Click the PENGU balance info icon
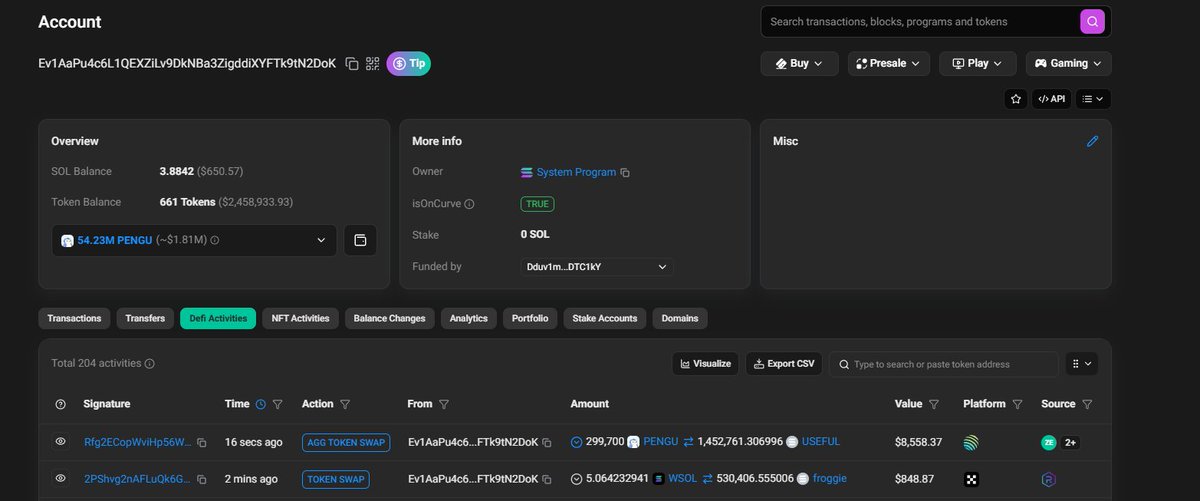This screenshot has height=501, width=1200. pos(214,240)
